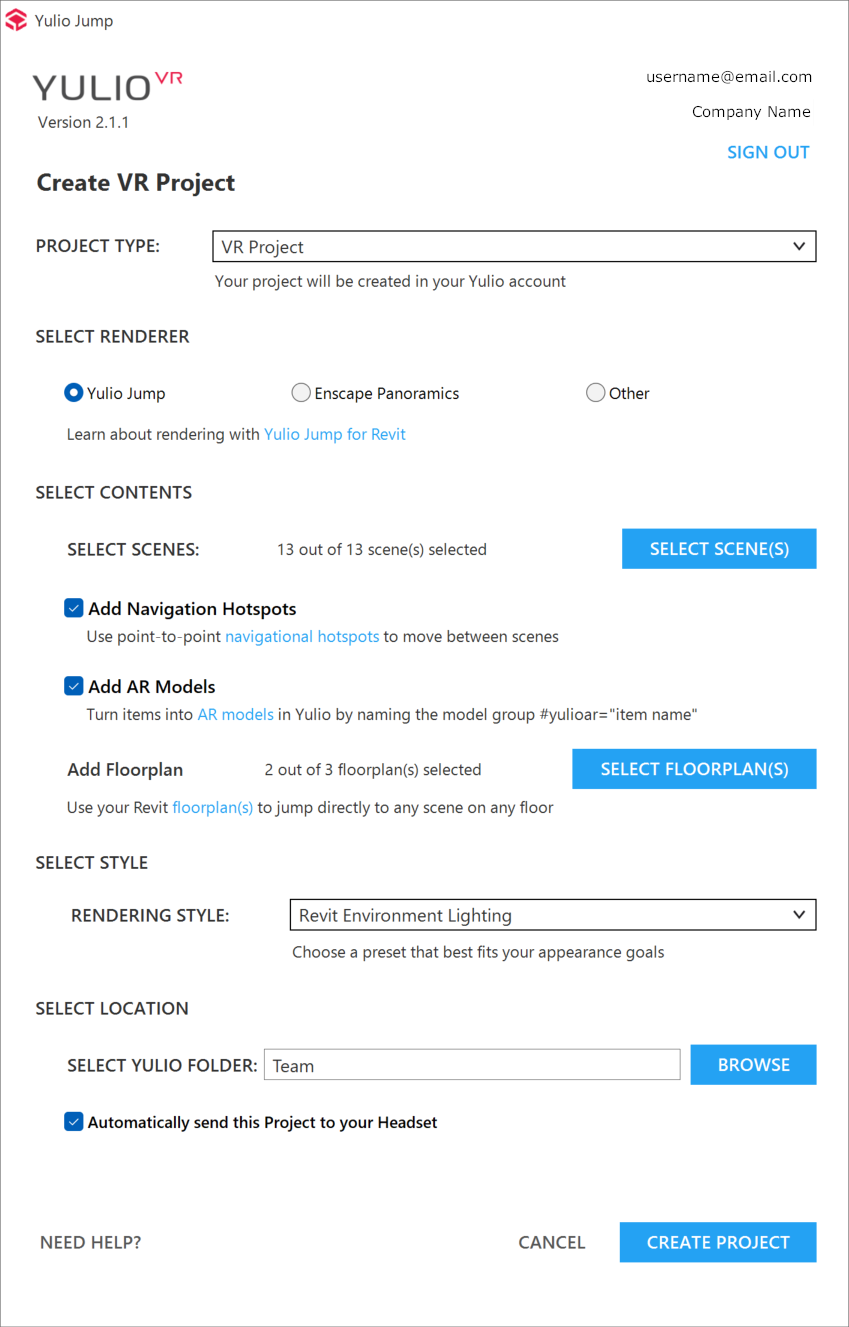The image size is (849, 1327).
Task: Open the Yulio Jump for Revit link
Action: click(x=335, y=434)
